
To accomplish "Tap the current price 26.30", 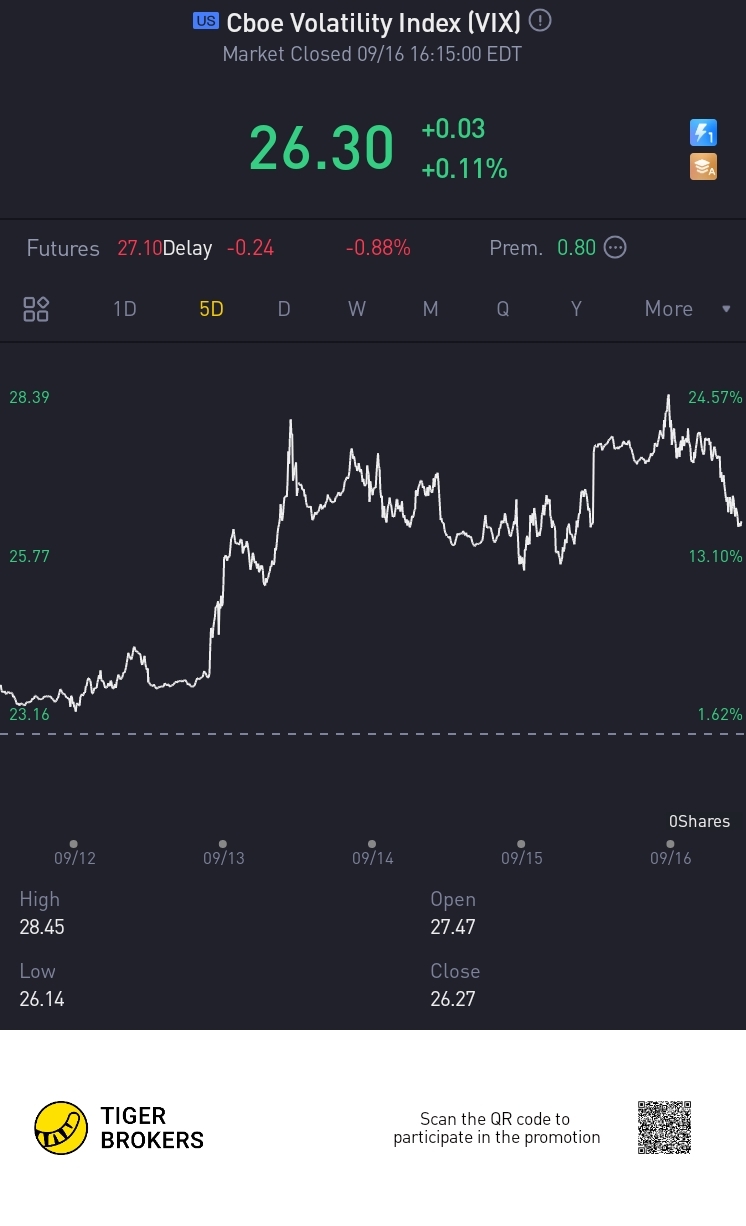I will (x=321, y=148).
